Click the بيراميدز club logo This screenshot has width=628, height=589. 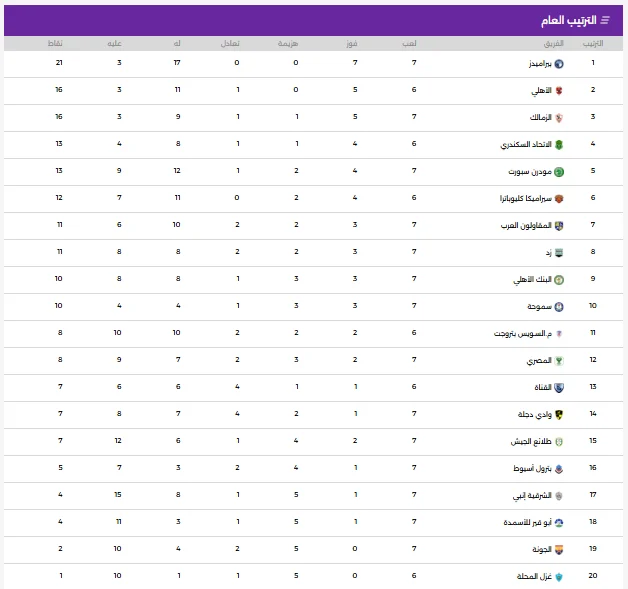click(x=559, y=64)
